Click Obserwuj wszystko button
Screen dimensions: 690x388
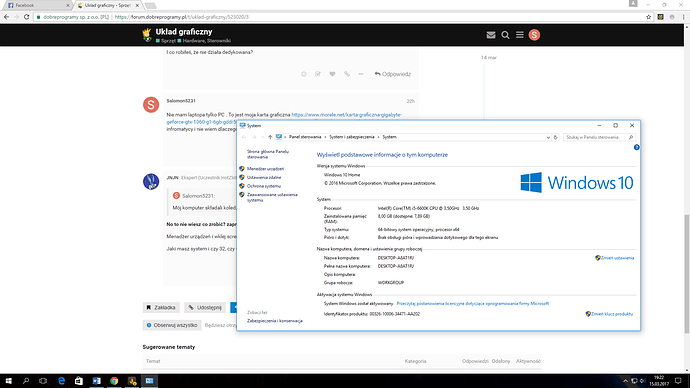(x=172, y=325)
